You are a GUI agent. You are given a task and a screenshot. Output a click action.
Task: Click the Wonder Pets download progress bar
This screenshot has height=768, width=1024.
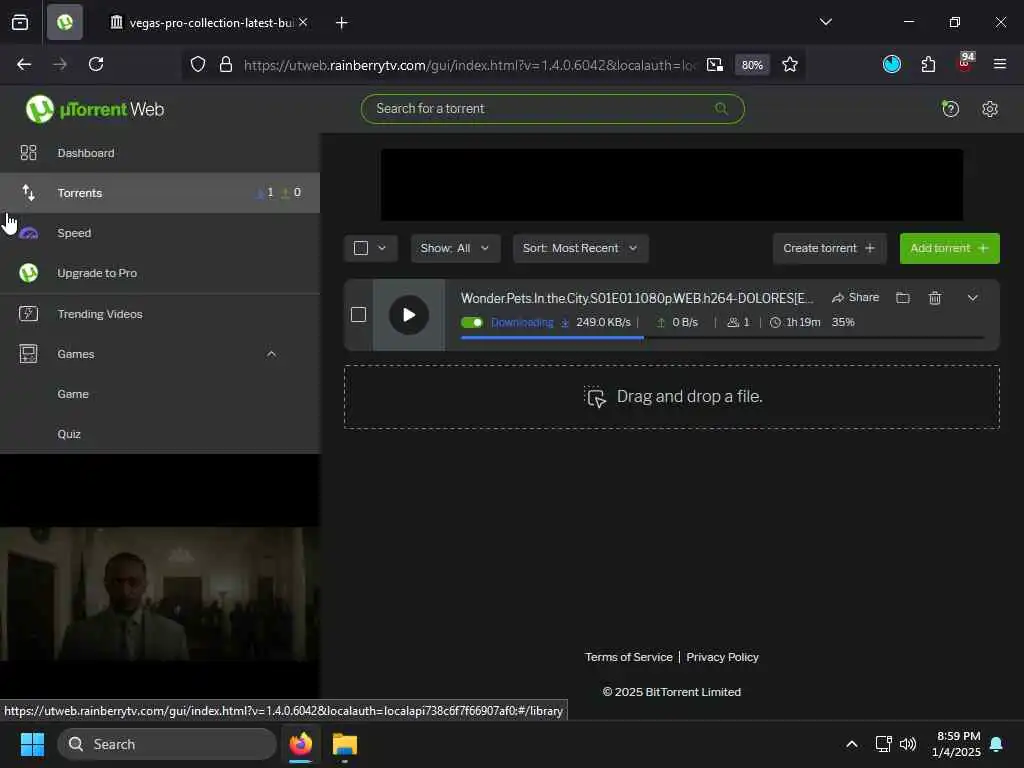click(x=722, y=338)
